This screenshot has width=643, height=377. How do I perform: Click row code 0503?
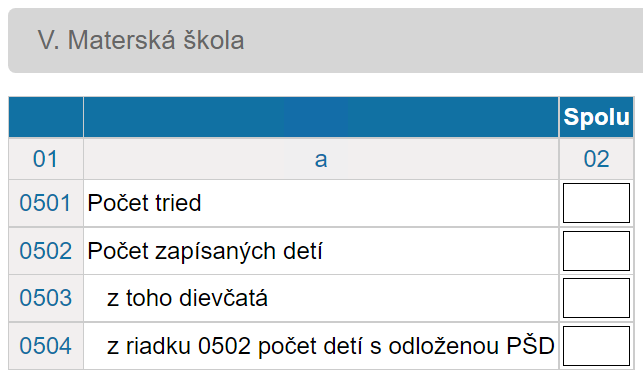46,298
